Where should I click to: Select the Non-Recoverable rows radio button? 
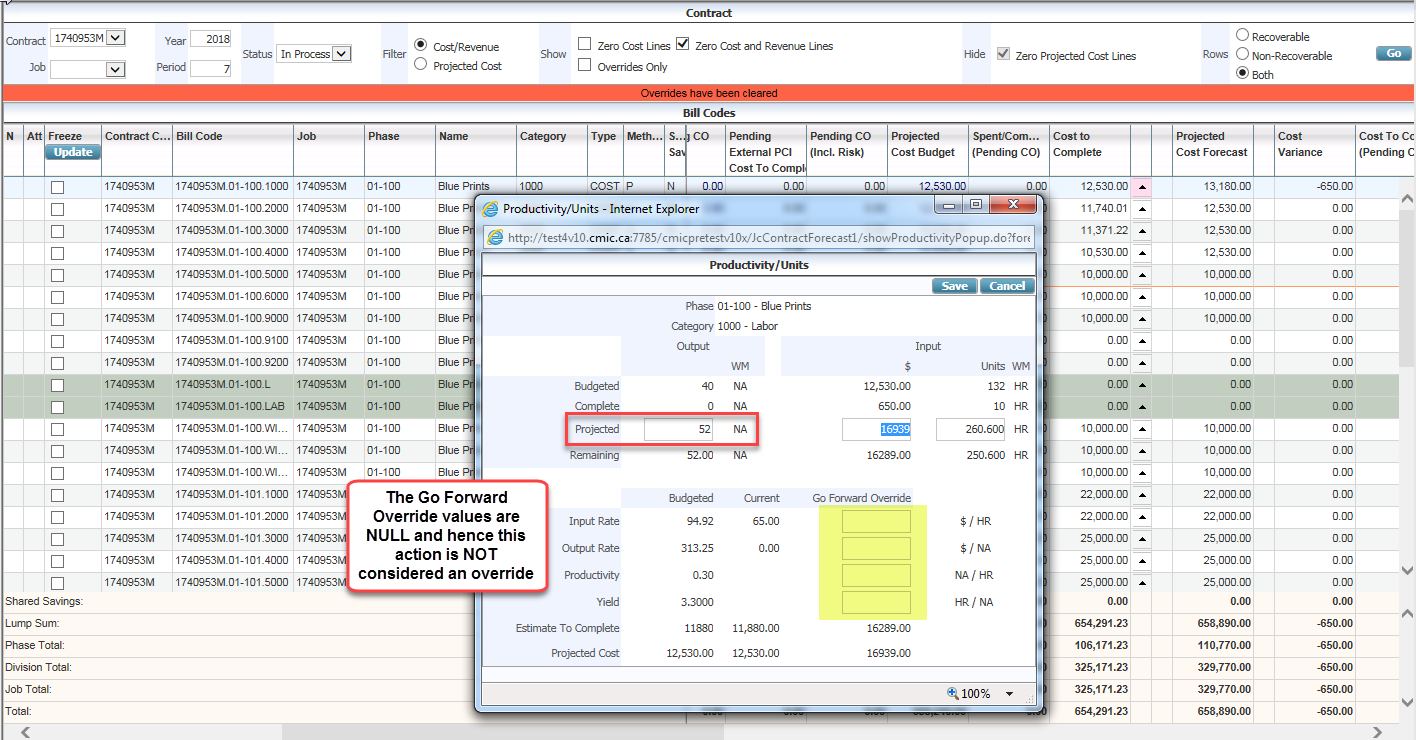coord(1242,54)
